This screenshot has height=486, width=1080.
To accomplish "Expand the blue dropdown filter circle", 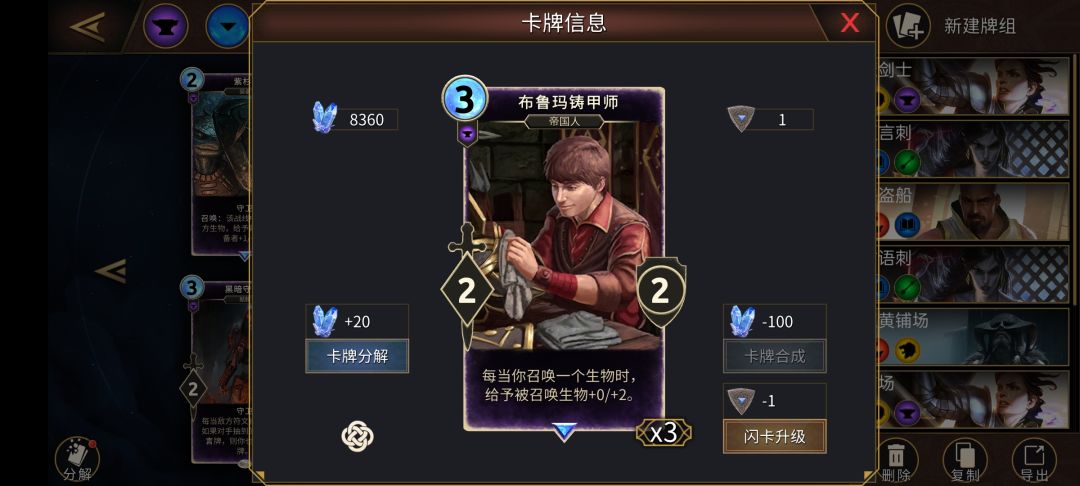I will tap(227, 26).
